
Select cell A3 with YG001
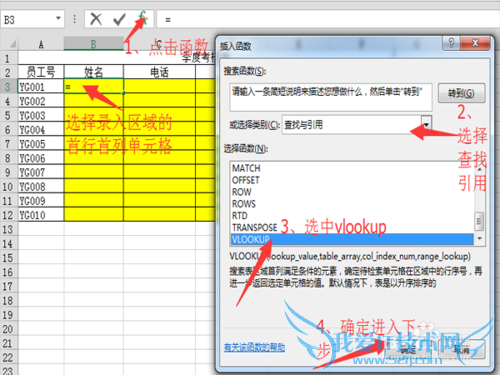pyautogui.click(x=41, y=87)
